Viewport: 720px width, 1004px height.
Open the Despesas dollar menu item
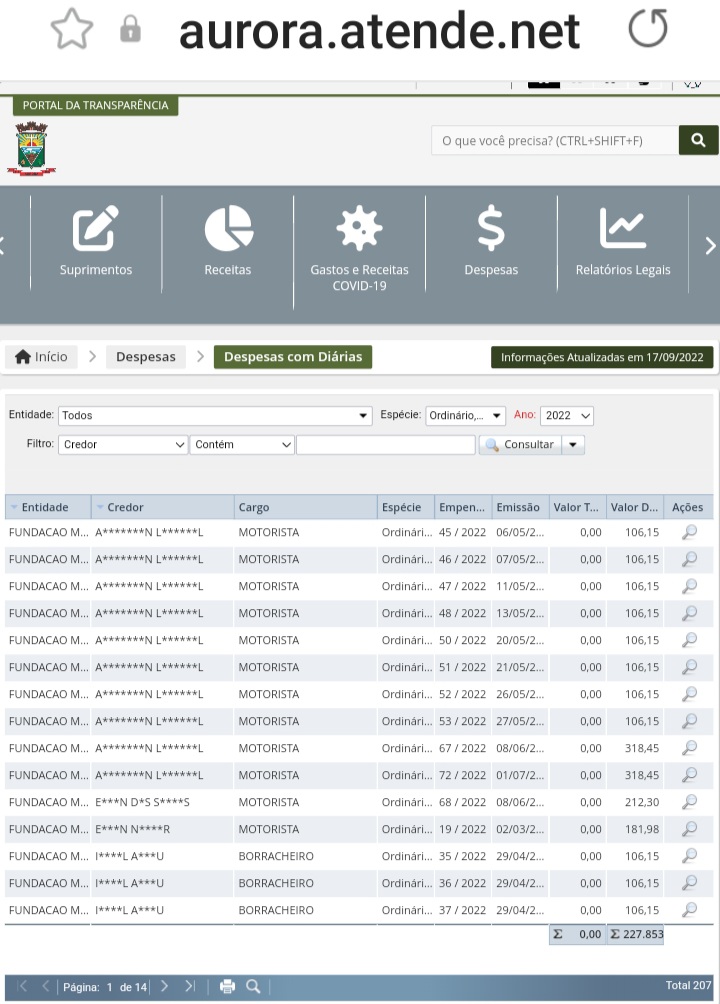coord(491,241)
